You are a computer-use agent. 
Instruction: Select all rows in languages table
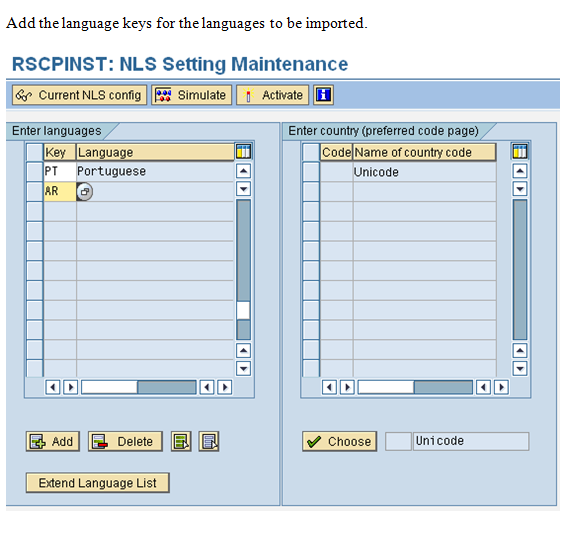(x=35, y=152)
